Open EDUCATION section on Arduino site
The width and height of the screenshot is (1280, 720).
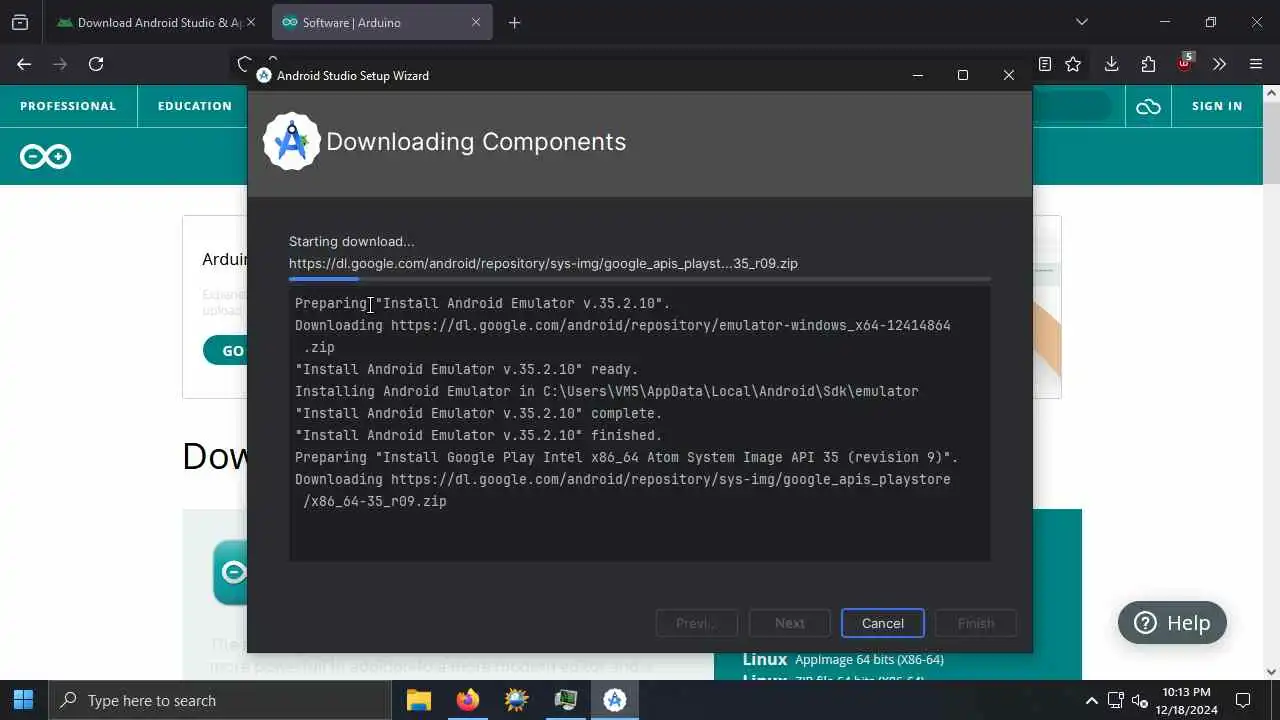194,106
